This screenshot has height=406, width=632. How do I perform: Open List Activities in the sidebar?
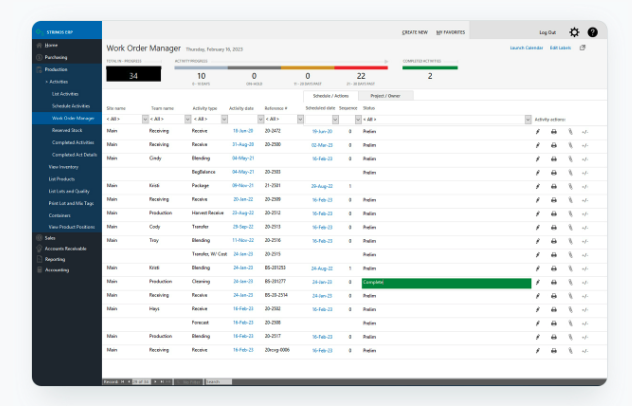point(65,94)
